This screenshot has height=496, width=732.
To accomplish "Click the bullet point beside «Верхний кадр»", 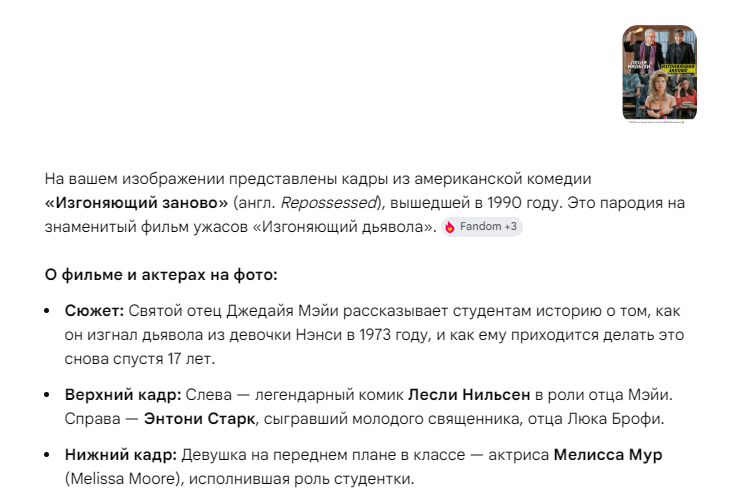I will 47,395.
